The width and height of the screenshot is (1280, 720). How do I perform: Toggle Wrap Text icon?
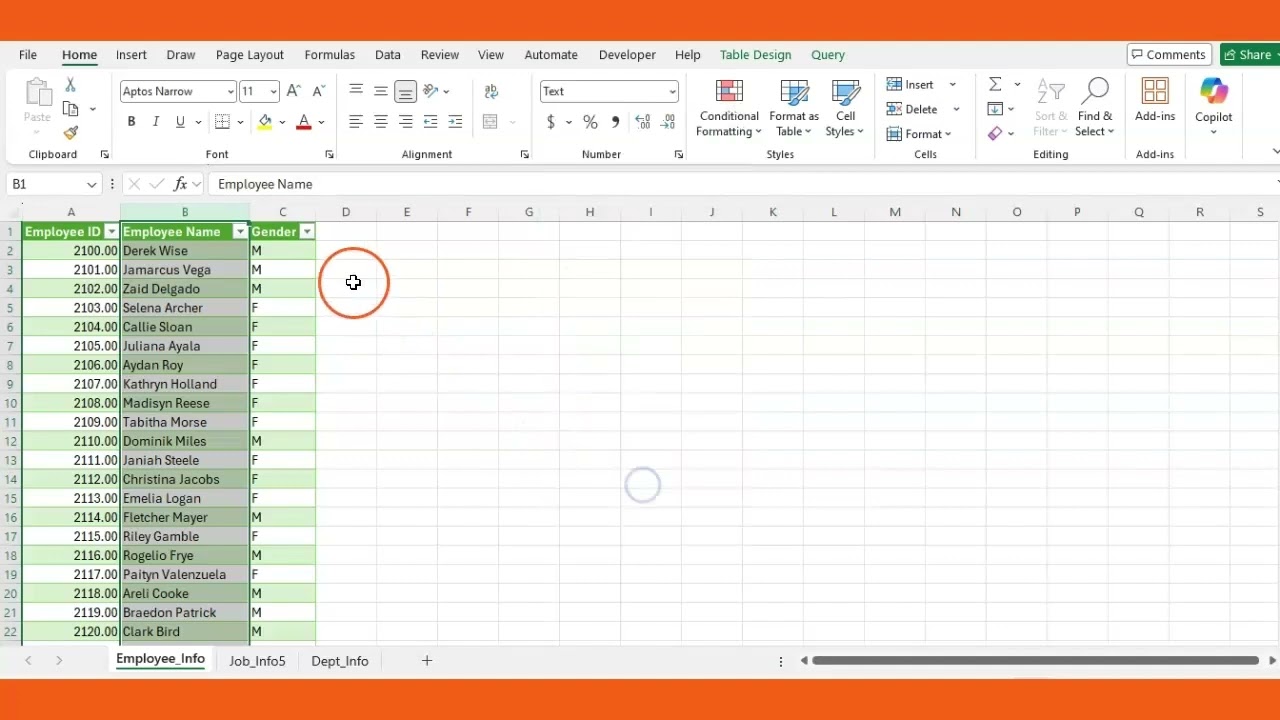(491, 91)
